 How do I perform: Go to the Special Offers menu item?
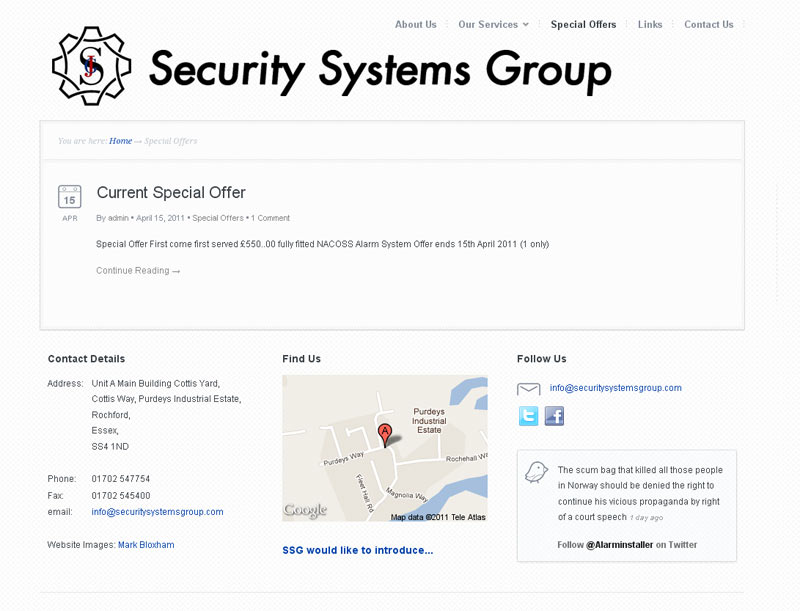pos(583,24)
